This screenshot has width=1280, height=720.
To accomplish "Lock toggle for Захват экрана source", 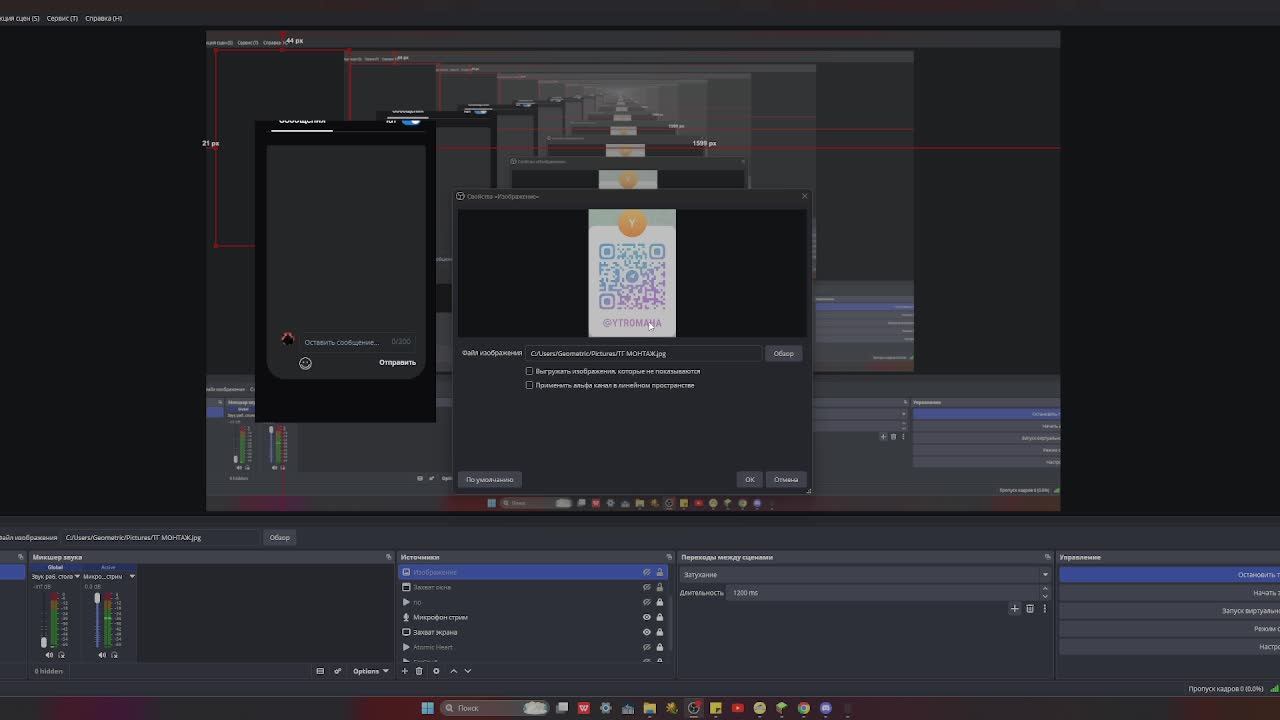I will tap(659, 632).
